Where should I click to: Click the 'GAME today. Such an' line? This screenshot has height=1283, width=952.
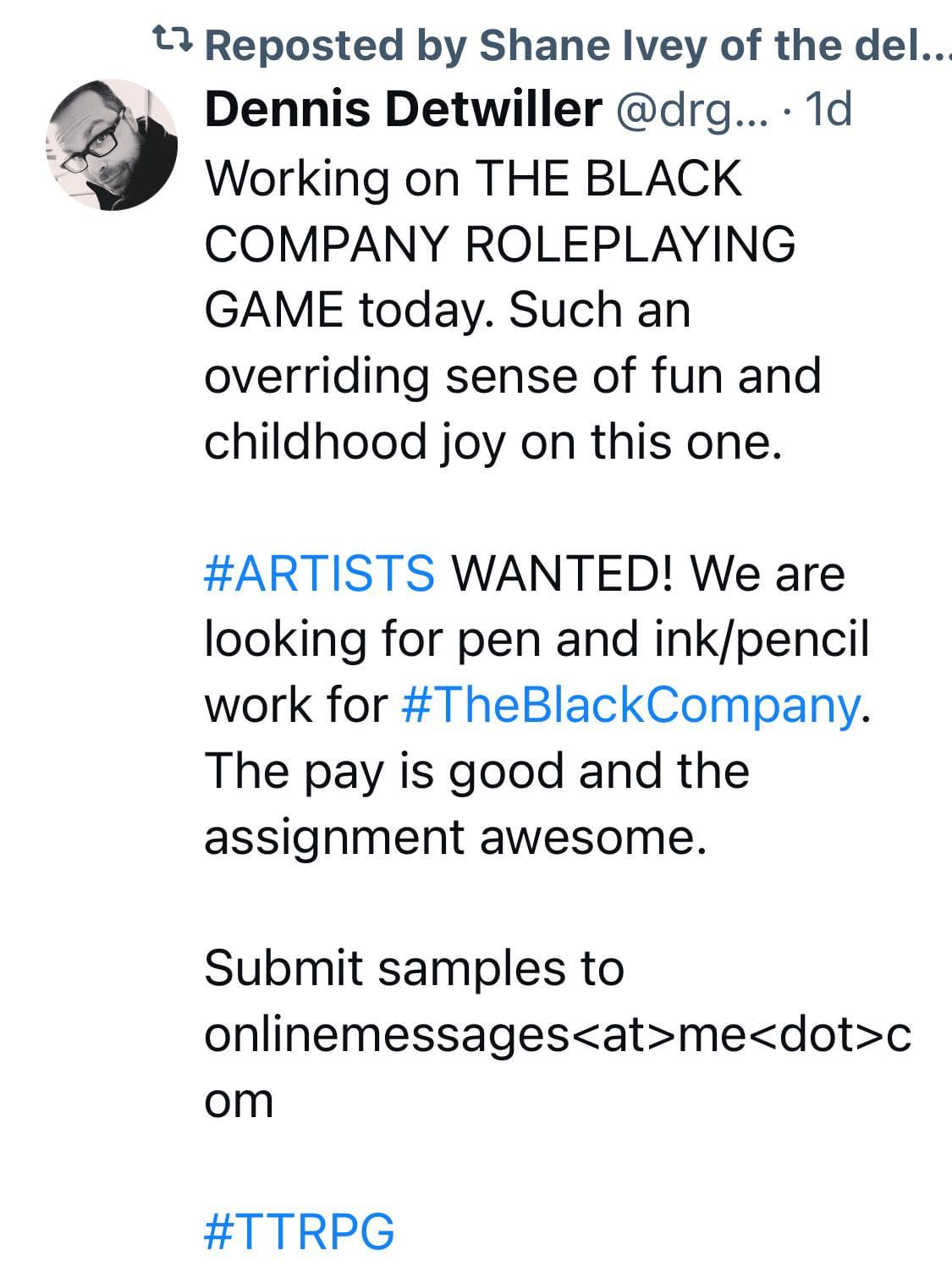click(x=448, y=310)
